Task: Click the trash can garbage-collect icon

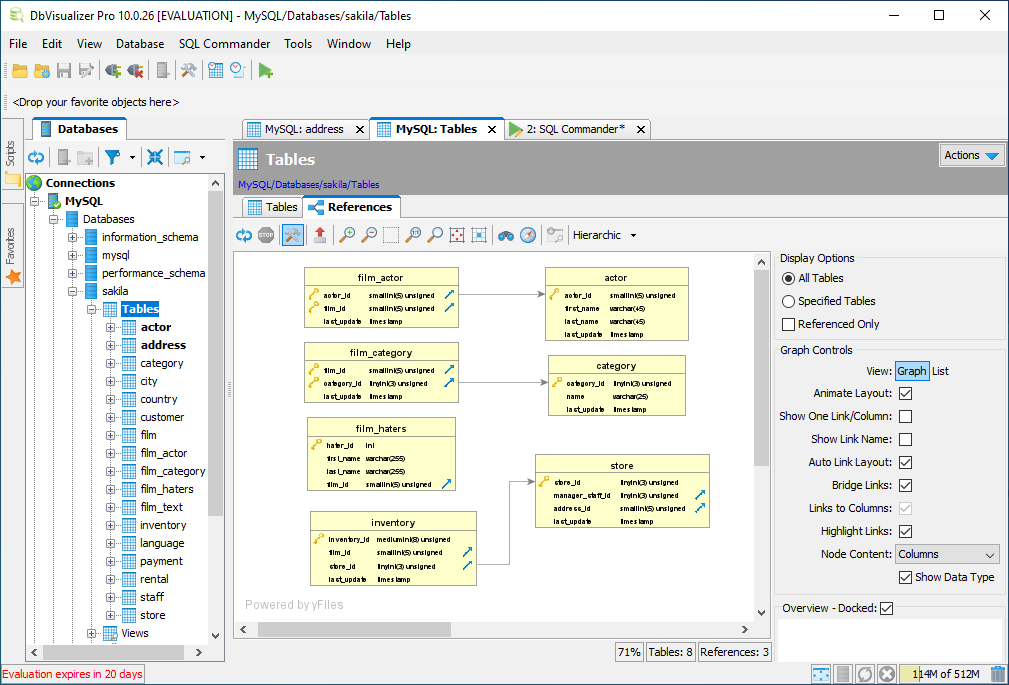Action: [998, 674]
